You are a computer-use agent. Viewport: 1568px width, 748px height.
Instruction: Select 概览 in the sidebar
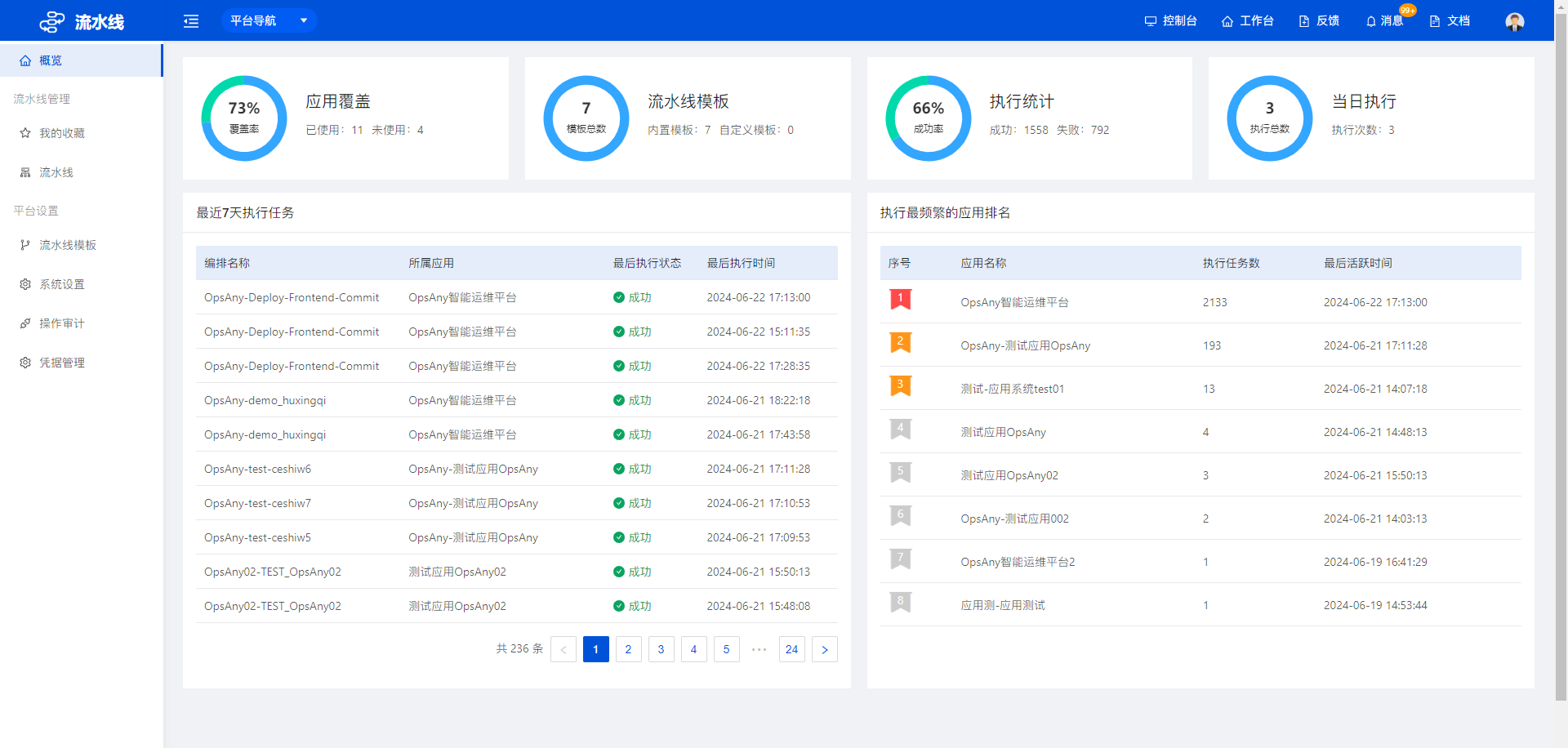point(81,60)
